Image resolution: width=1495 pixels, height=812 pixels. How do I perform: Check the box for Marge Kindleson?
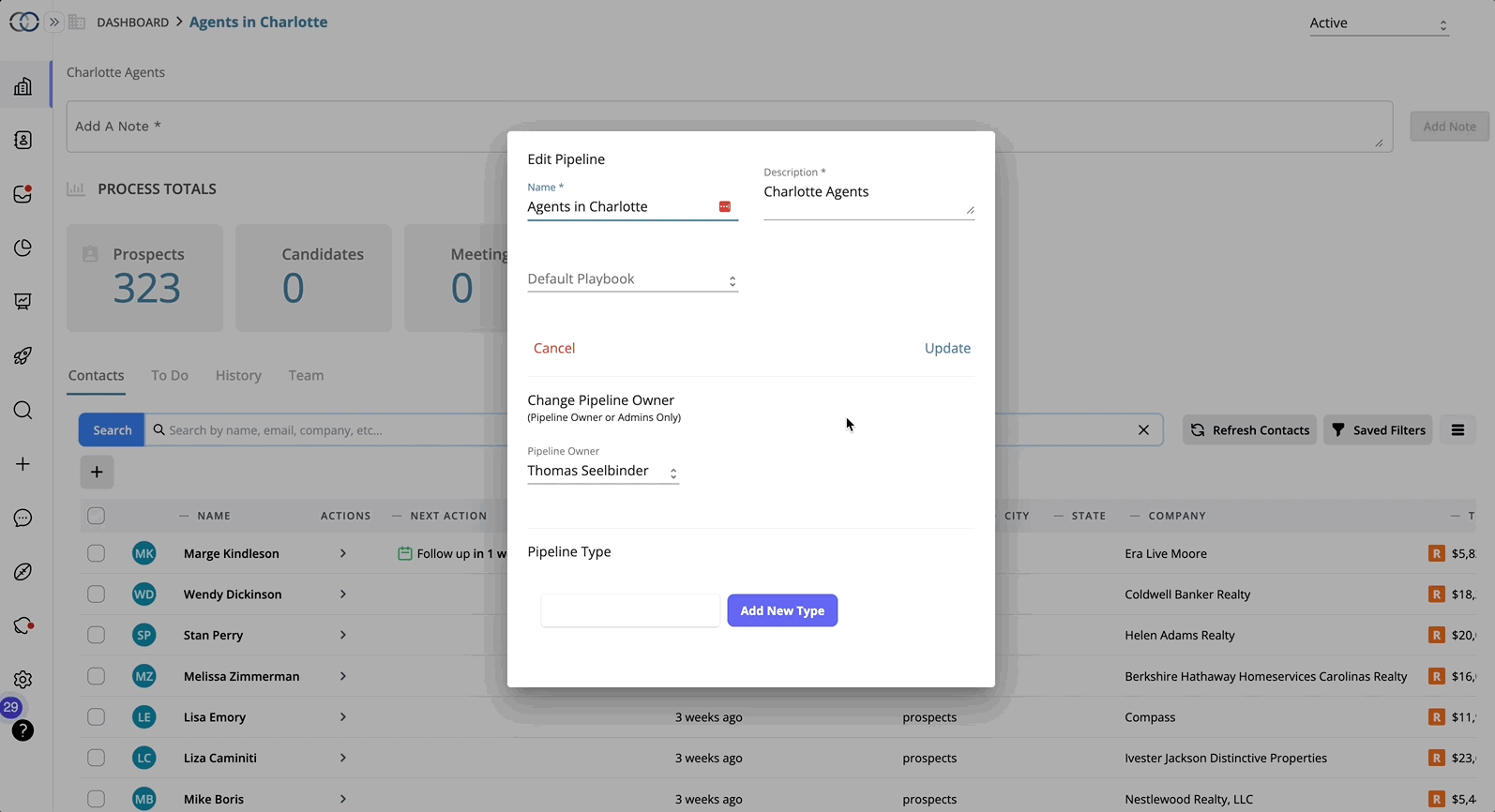[x=96, y=554]
